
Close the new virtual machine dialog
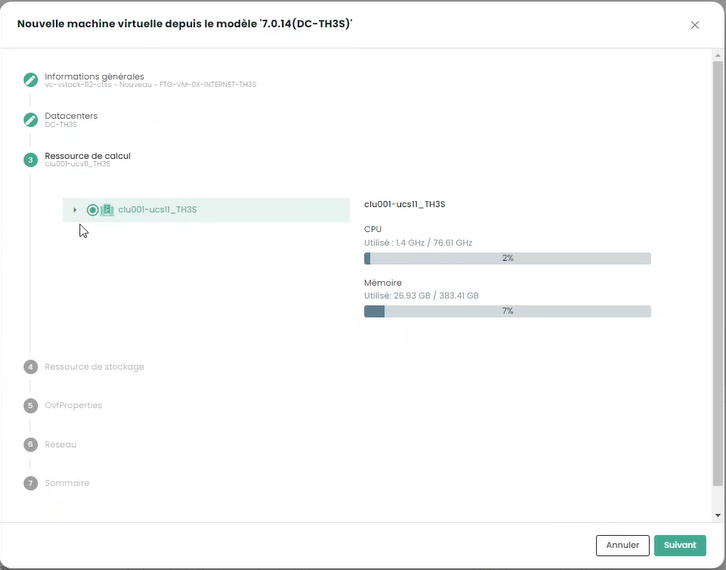click(695, 25)
